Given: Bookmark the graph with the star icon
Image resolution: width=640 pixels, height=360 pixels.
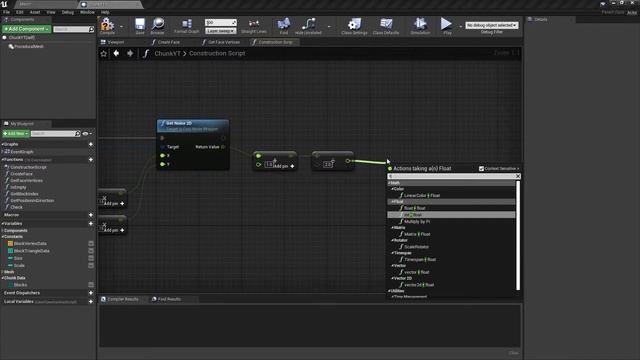Looking at the screenshot, I should coord(104,53).
